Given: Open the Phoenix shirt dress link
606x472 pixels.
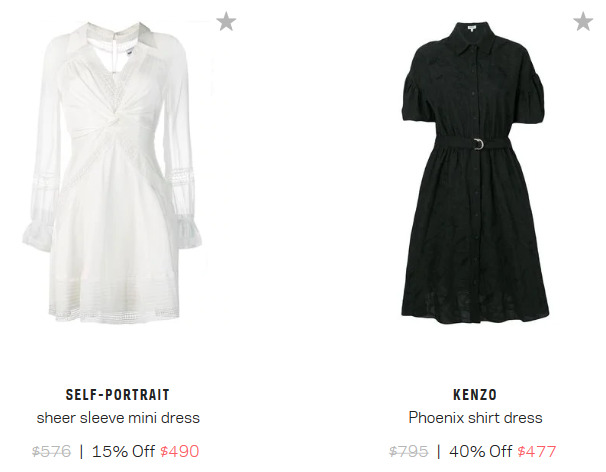Looking at the screenshot, I should pos(475,418).
